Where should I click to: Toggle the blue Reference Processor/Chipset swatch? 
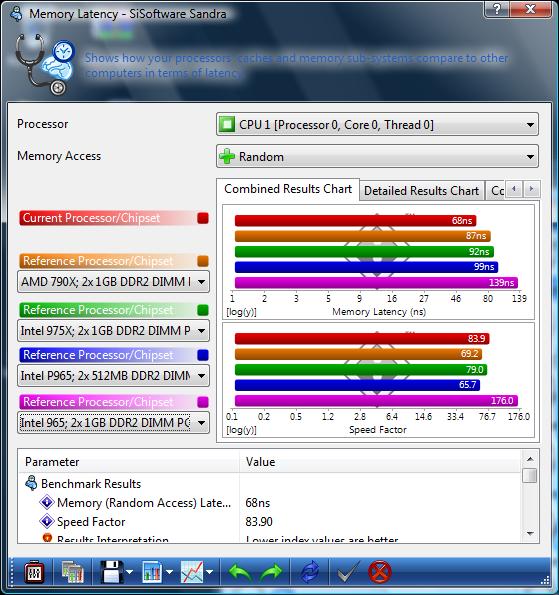(203, 355)
